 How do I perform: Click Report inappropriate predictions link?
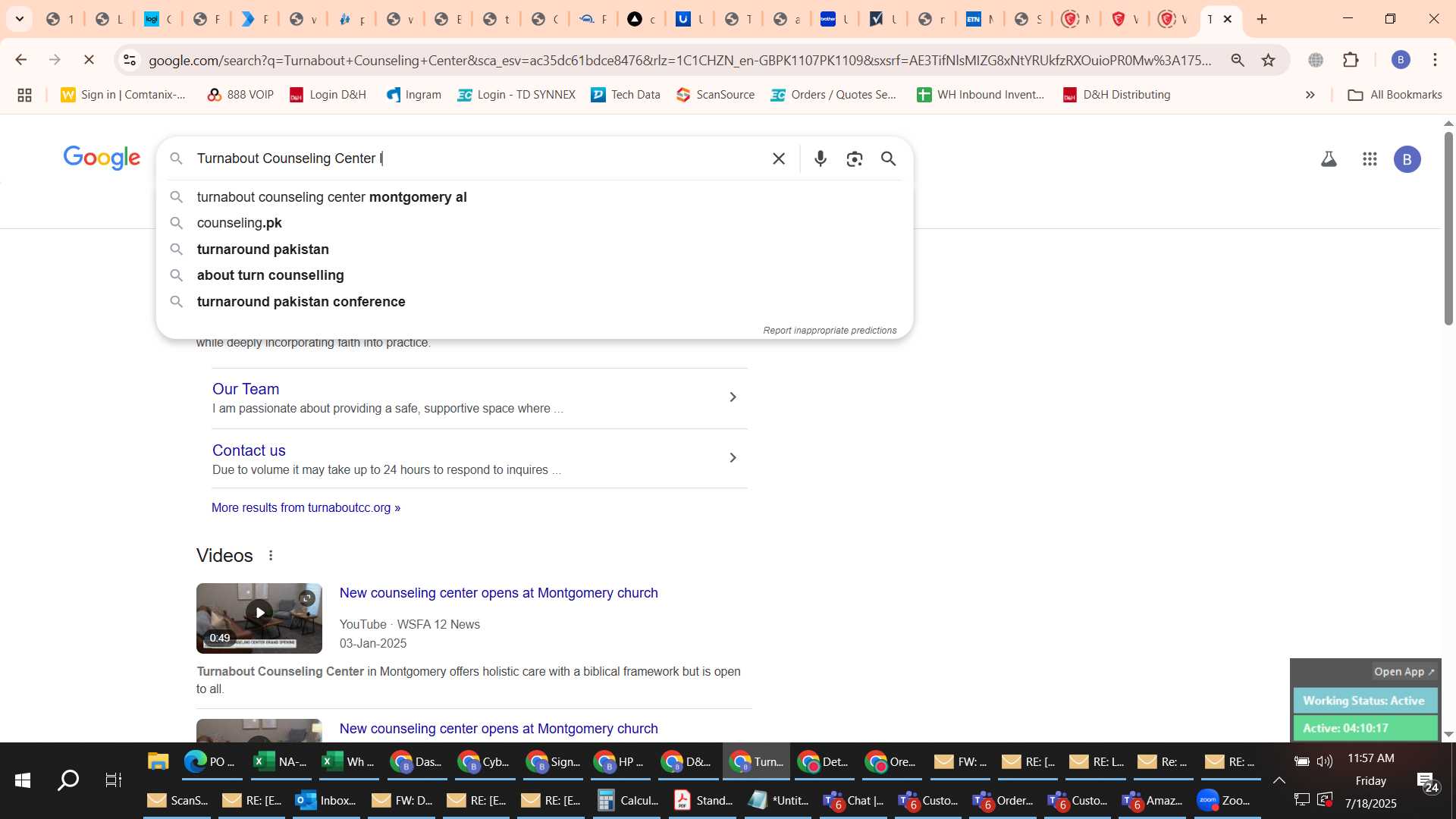[x=830, y=331]
